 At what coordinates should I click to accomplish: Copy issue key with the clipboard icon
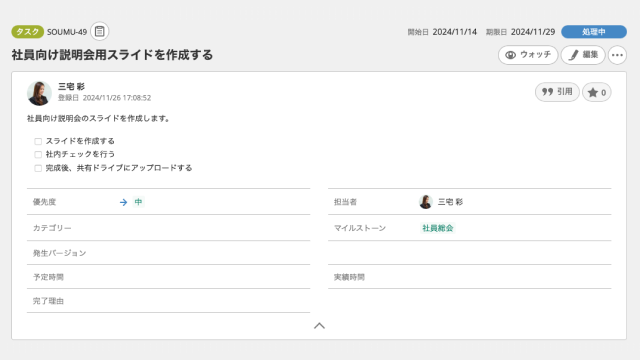pos(99,31)
